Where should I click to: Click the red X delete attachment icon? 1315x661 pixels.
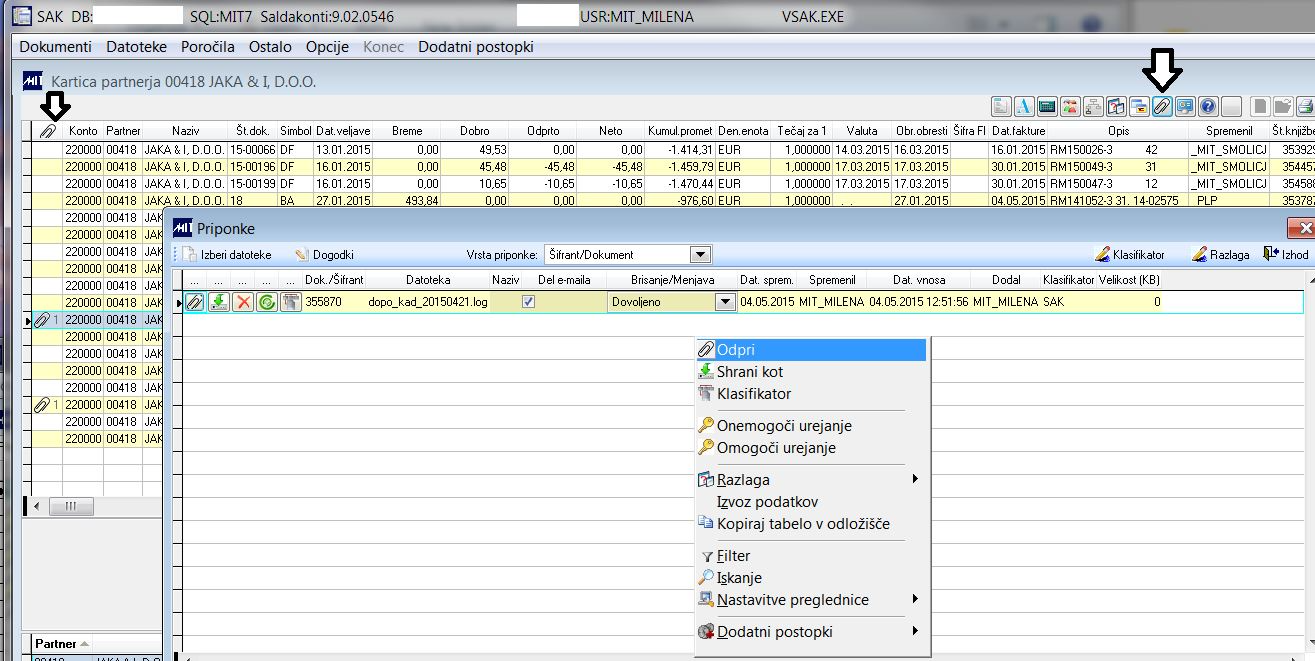click(x=243, y=301)
